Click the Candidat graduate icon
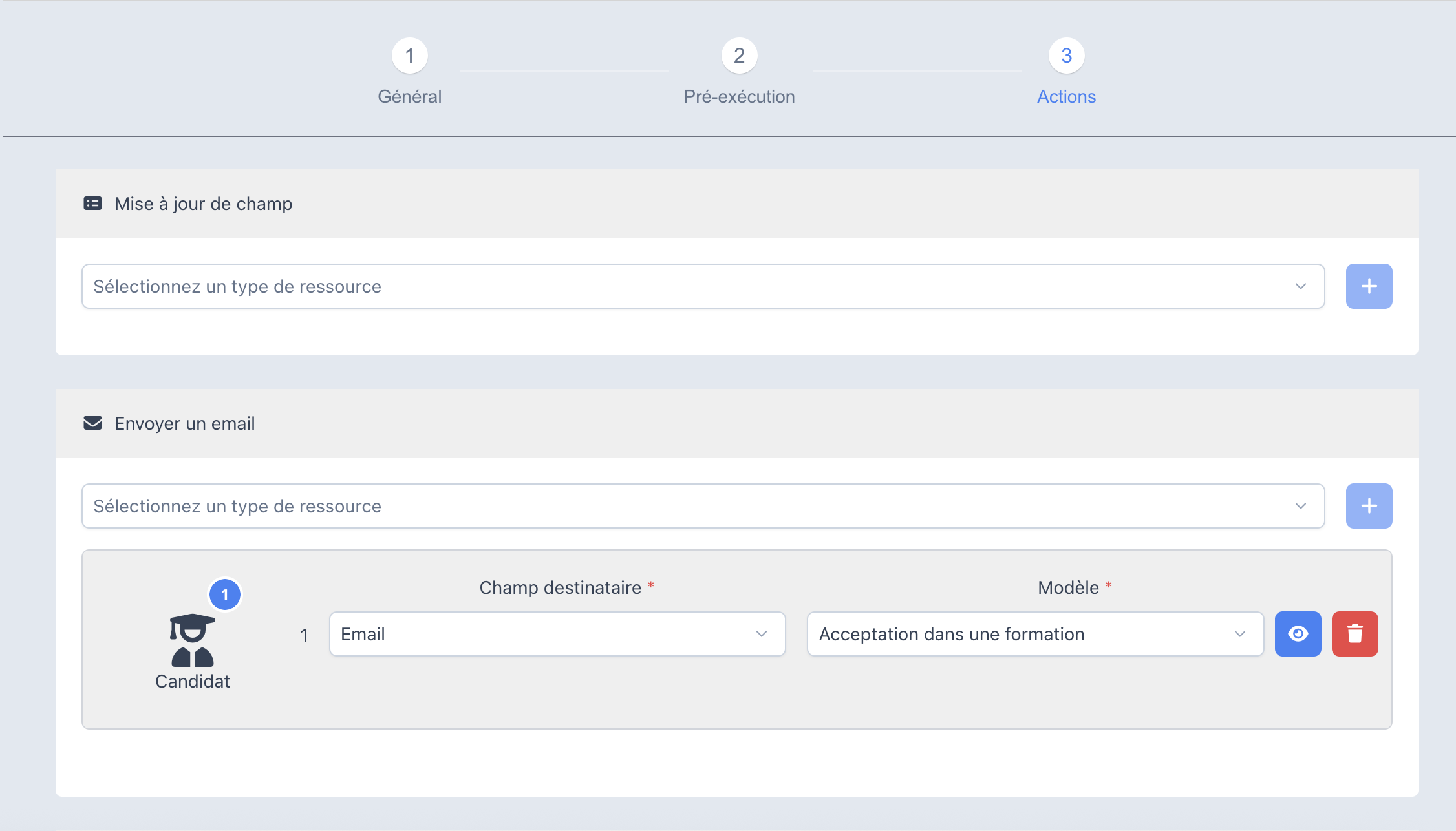Image resolution: width=1456 pixels, height=831 pixels. point(192,640)
